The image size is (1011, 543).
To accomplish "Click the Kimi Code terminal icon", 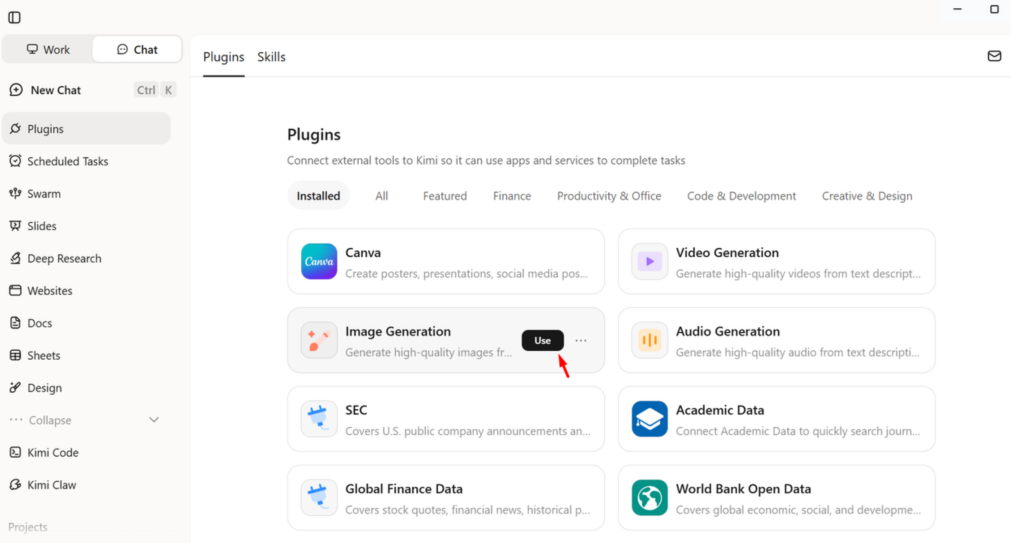I will click(x=15, y=452).
